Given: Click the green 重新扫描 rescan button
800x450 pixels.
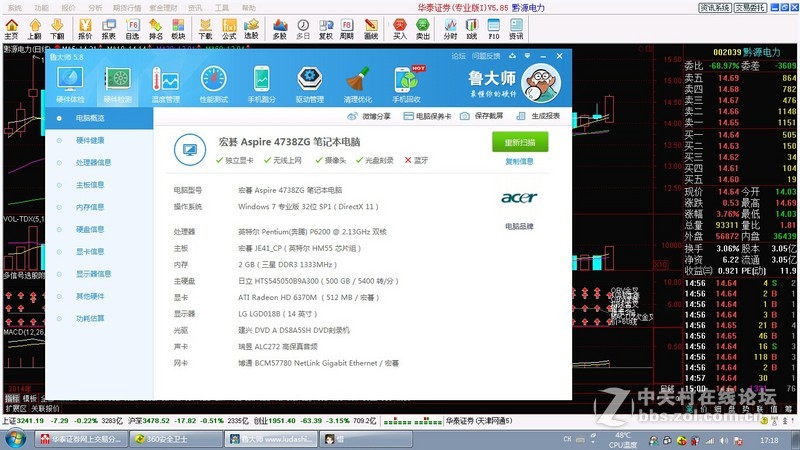Looking at the screenshot, I should coord(520,142).
